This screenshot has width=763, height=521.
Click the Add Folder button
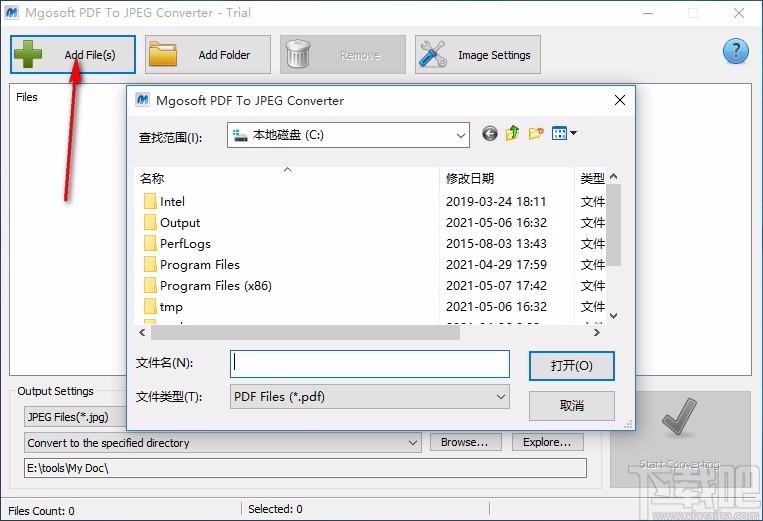coord(208,54)
